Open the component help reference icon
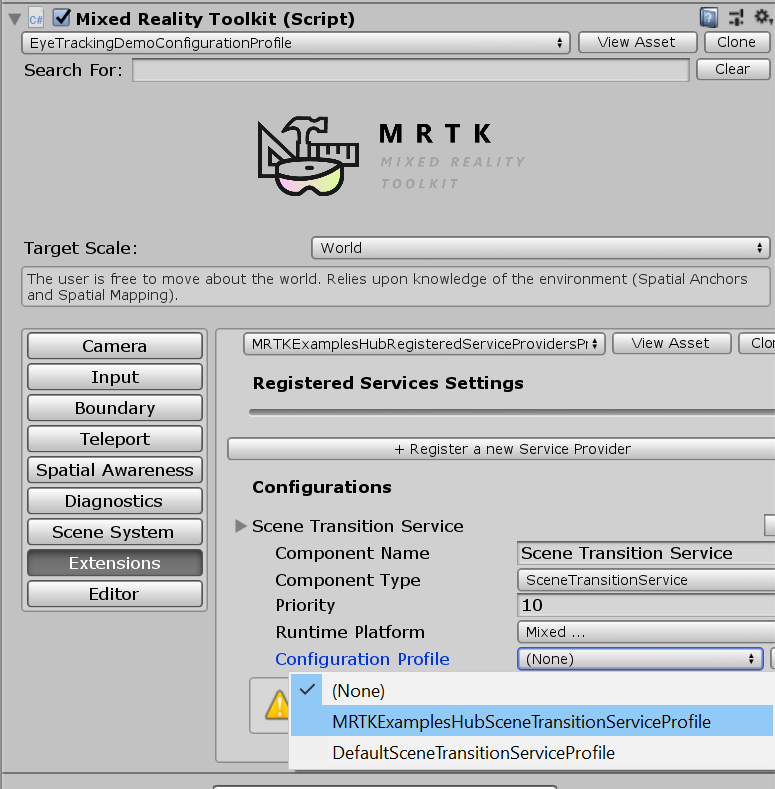This screenshot has height=789, width=775. click(x=709, y=18)
